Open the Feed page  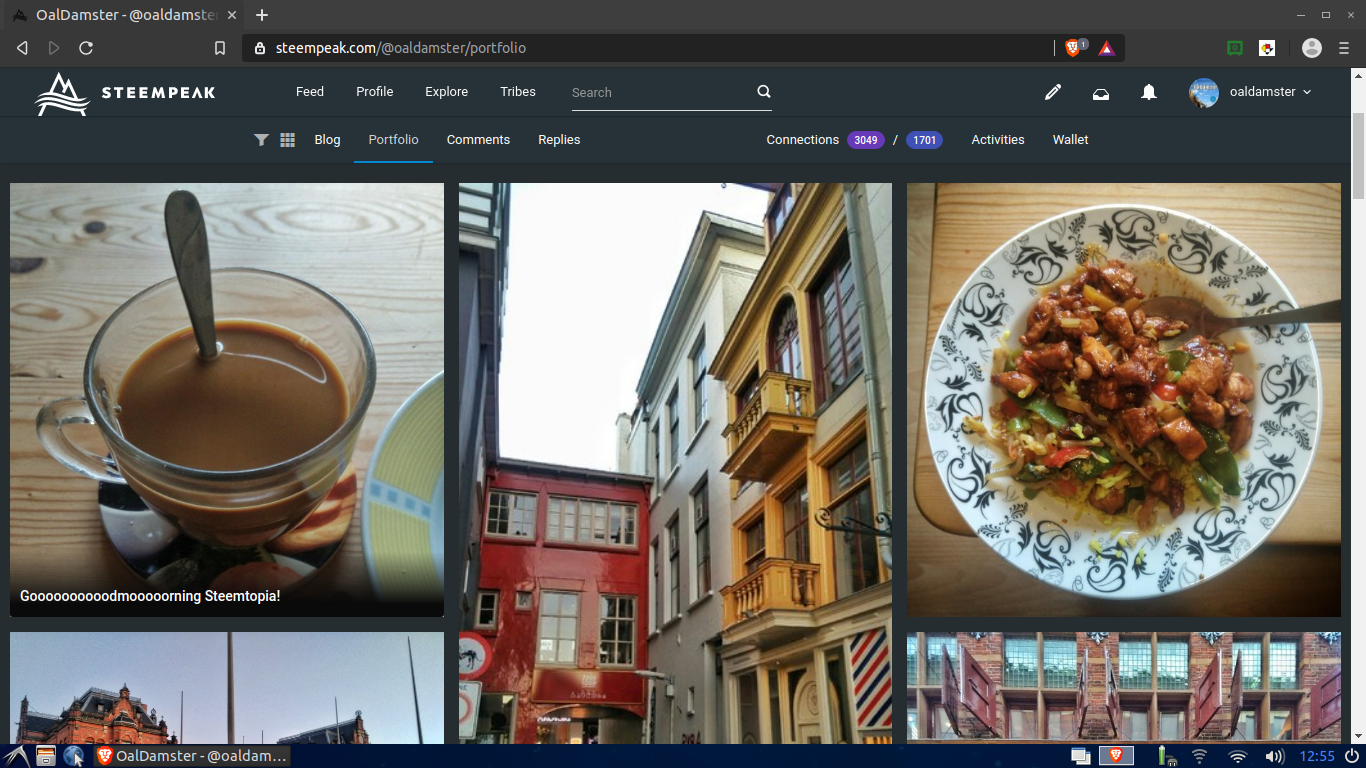coord(310,91)
